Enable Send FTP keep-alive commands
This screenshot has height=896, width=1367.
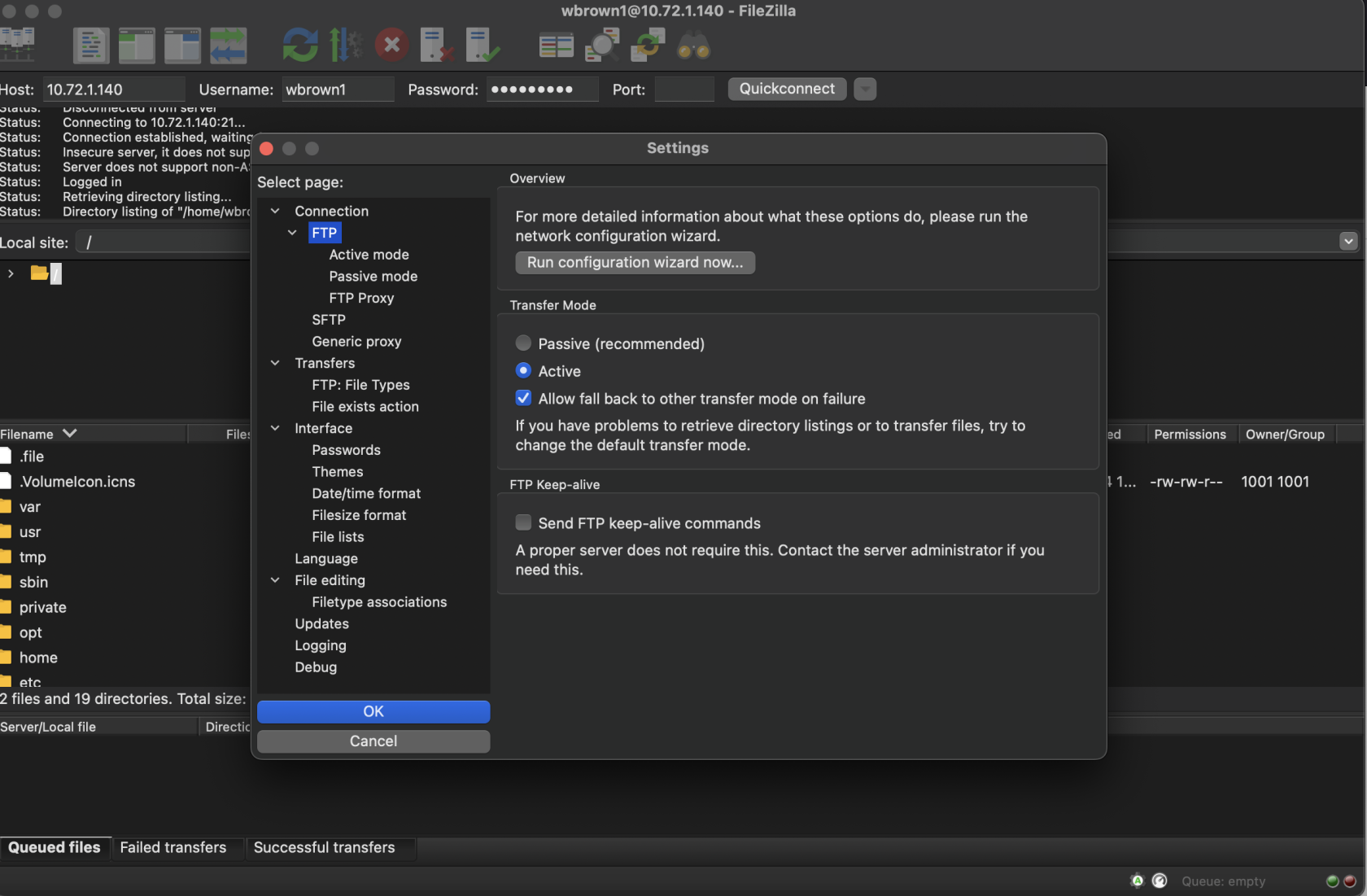pos(523,522)
